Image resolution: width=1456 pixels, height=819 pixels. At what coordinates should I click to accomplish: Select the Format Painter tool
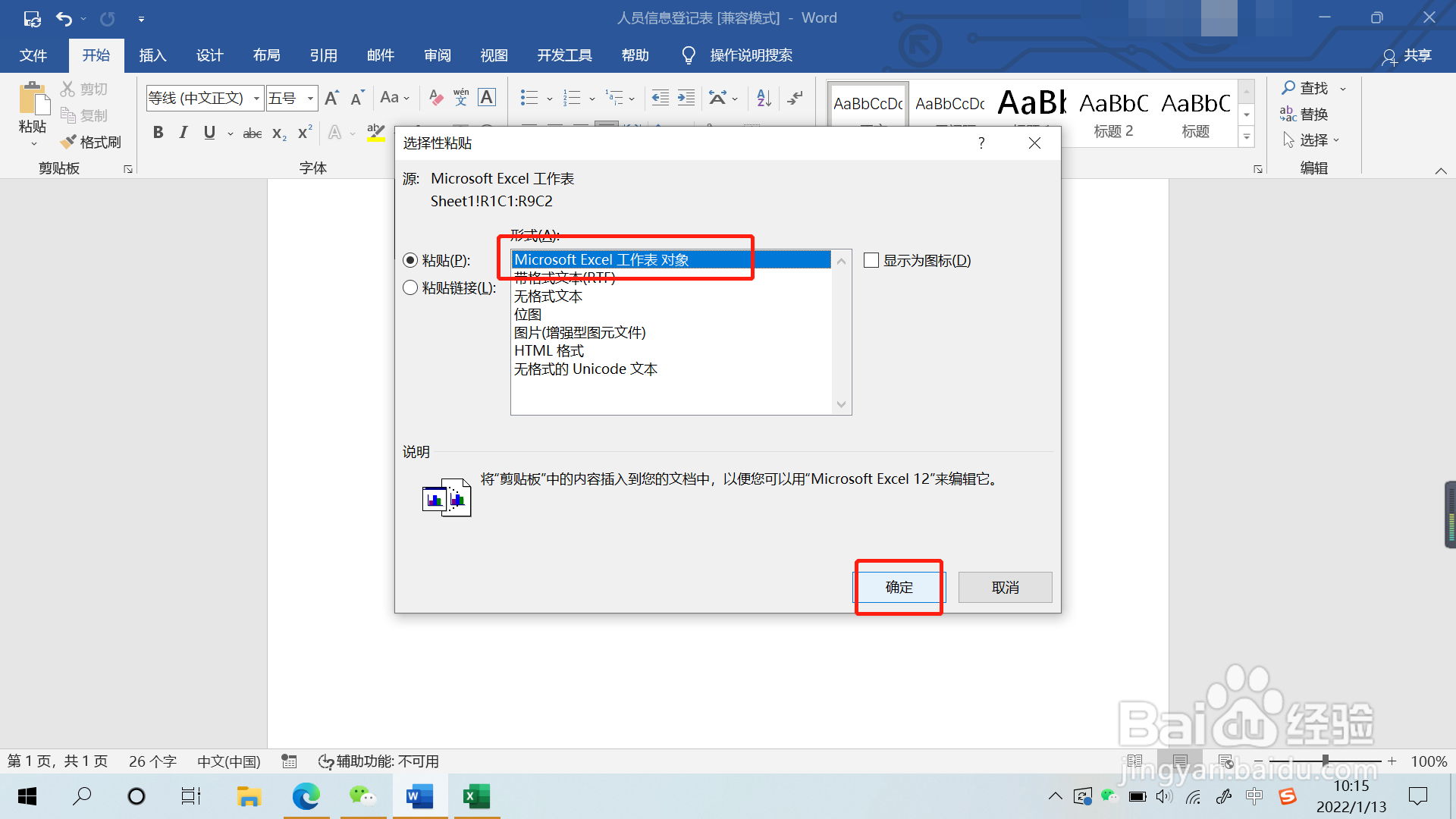click(91, 142)
